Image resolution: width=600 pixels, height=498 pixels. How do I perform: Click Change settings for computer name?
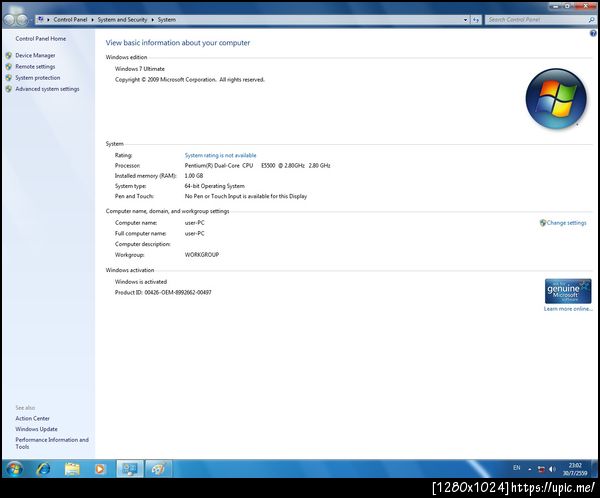click(566, 223)
